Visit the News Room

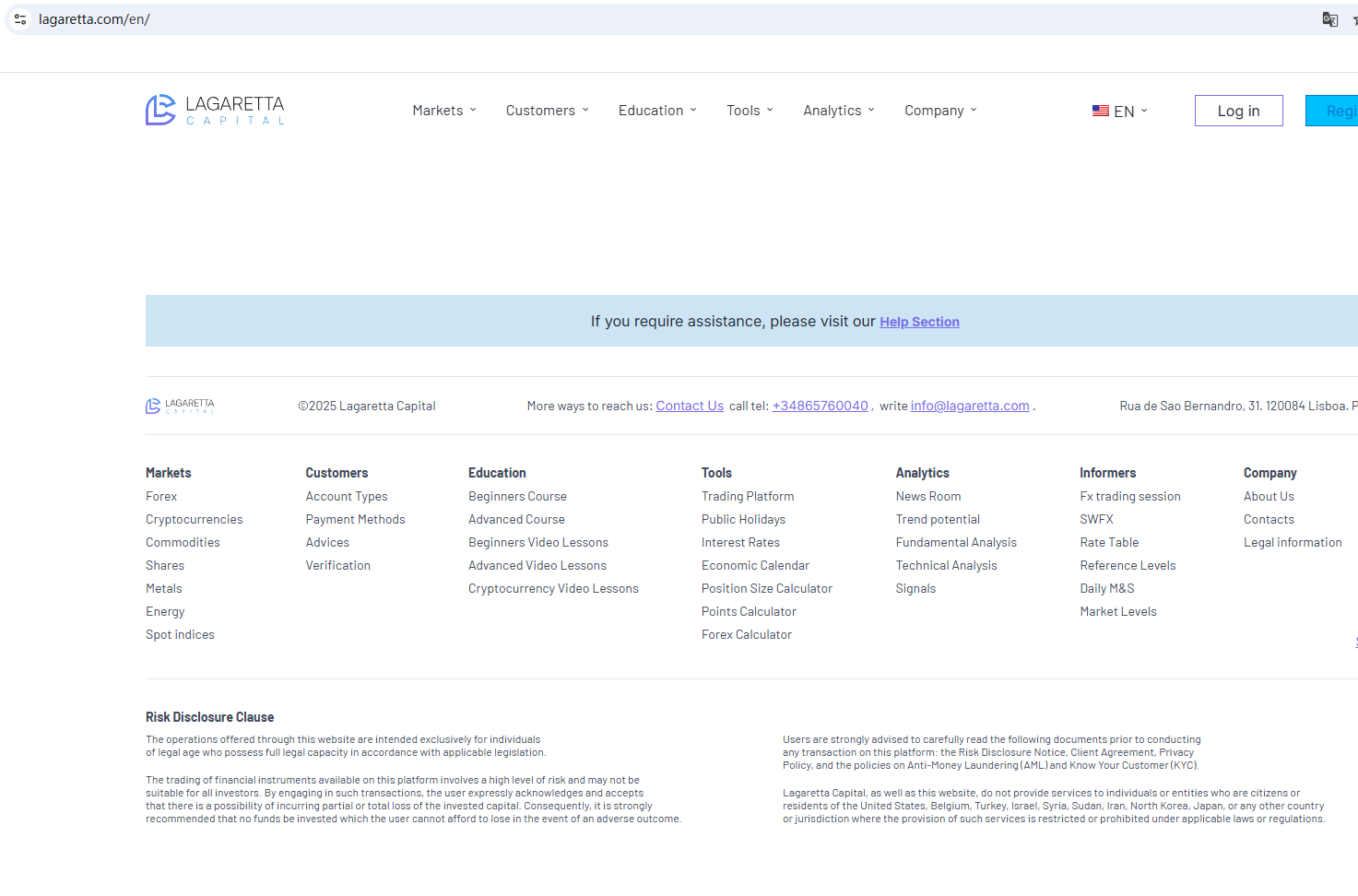coord(928,496)
